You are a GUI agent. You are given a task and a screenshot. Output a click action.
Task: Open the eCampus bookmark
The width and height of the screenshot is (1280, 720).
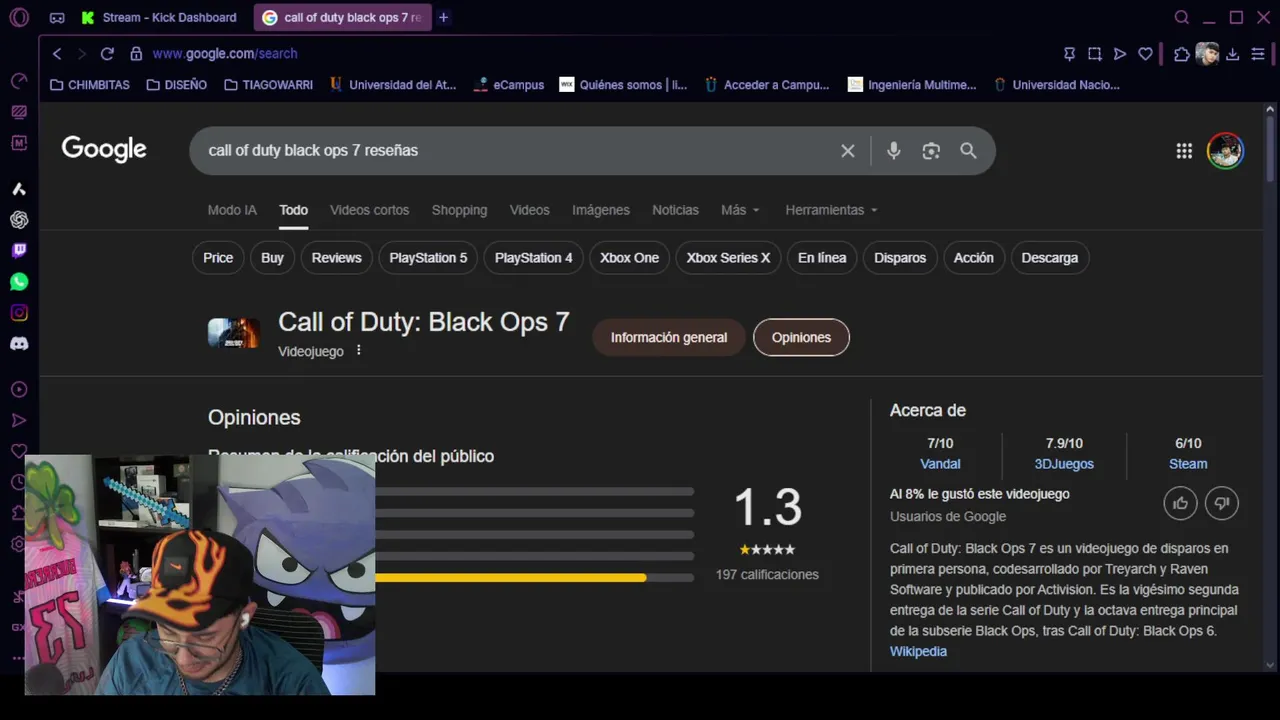[509, 85]
